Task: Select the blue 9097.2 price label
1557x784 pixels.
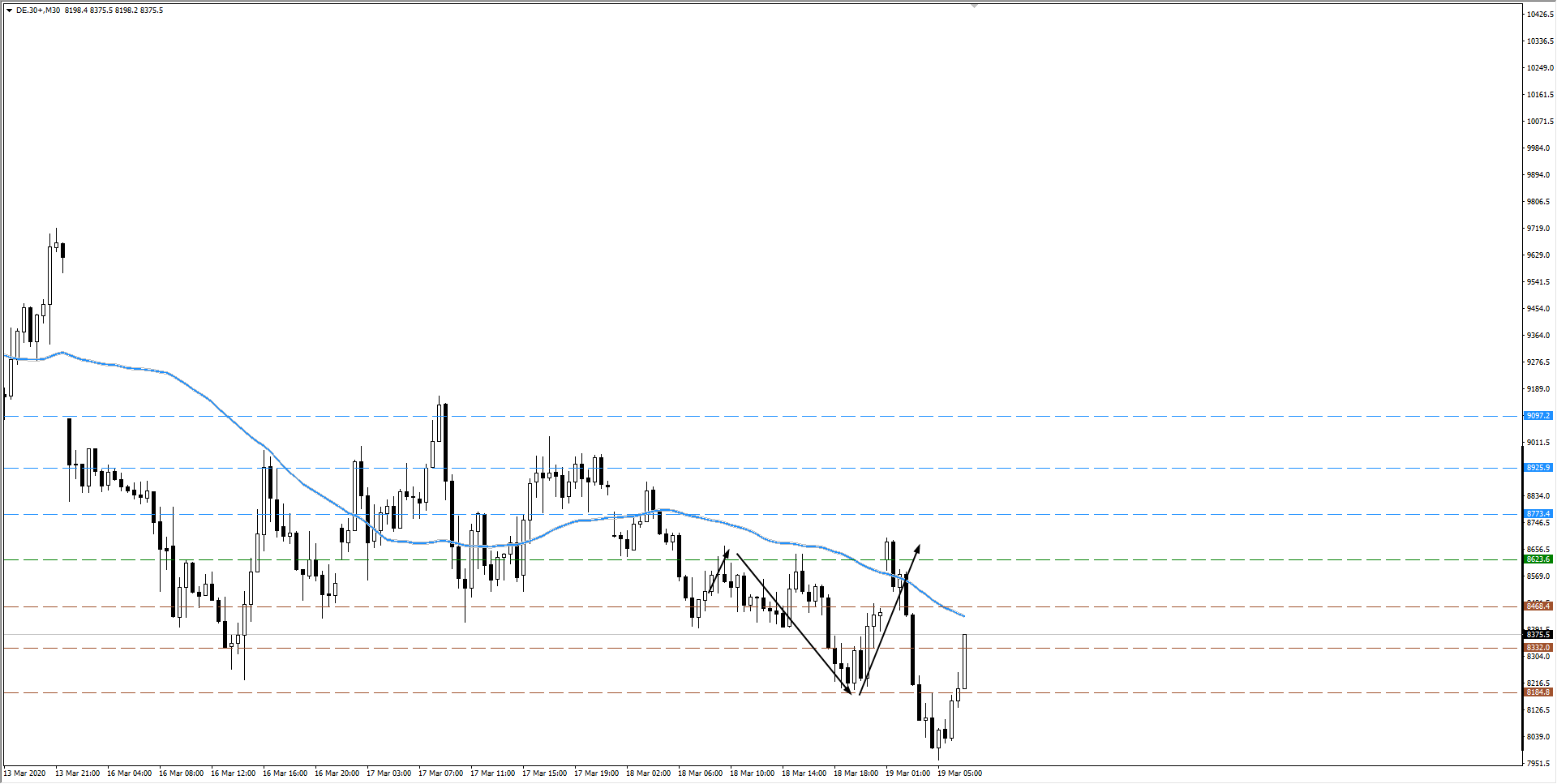Action: tap(1538, 416)
